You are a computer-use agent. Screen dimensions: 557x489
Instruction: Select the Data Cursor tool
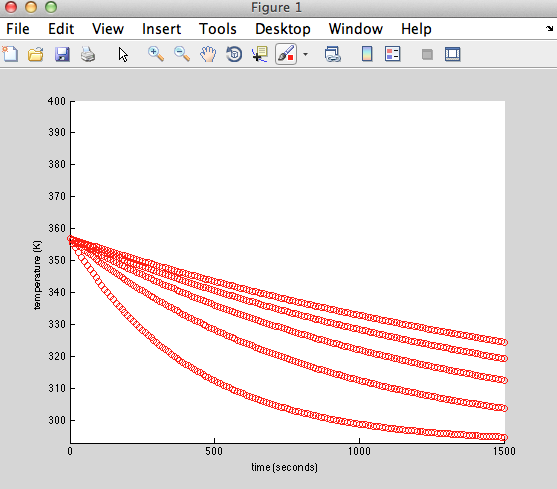[x=260, y=54]
